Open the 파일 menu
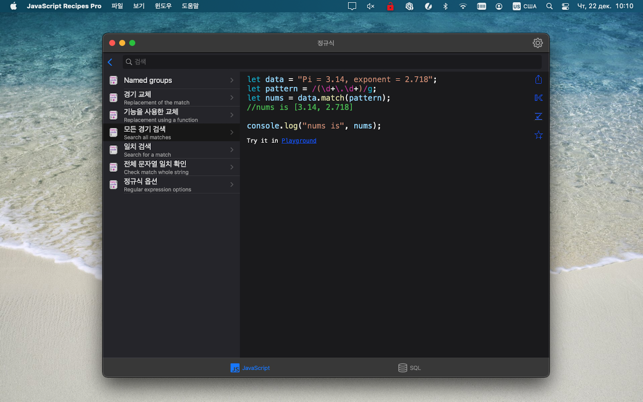This screenshot has width=643, height=402. [117, 6]
